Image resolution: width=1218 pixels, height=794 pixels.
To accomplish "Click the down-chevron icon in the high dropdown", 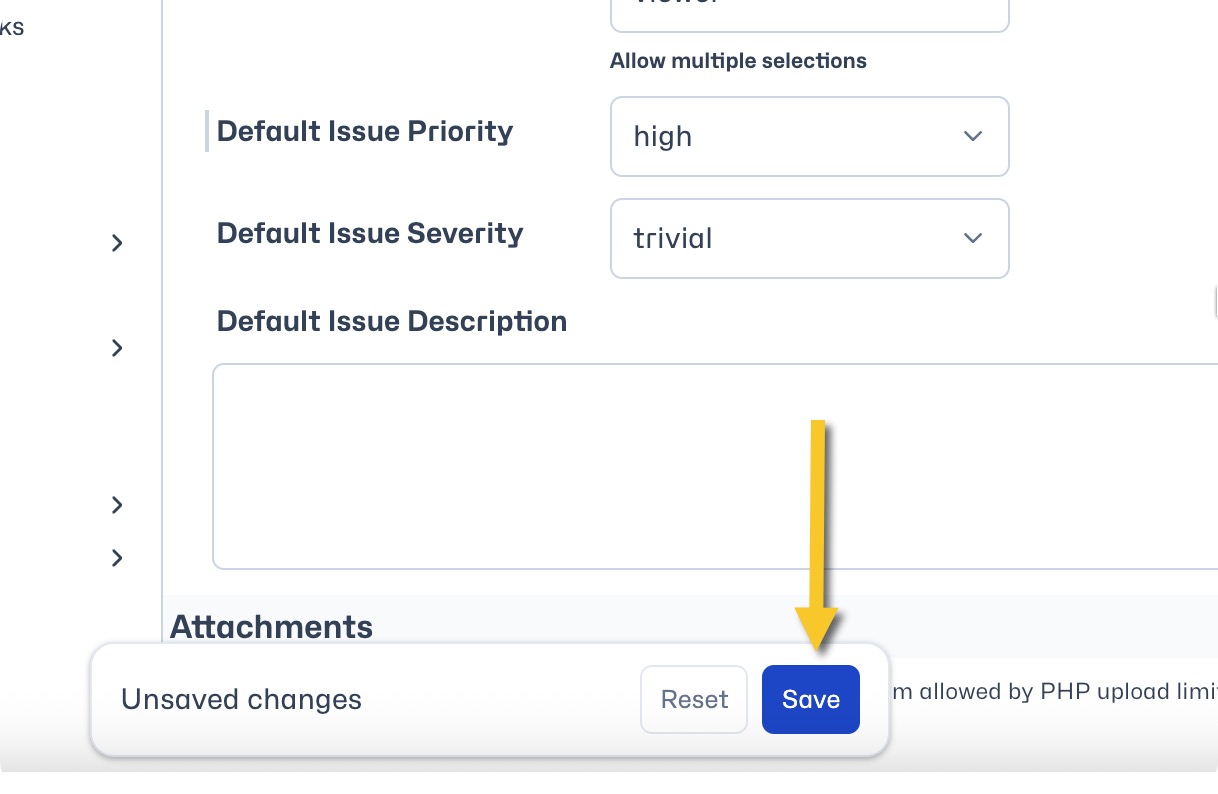I will coord(972,136).
